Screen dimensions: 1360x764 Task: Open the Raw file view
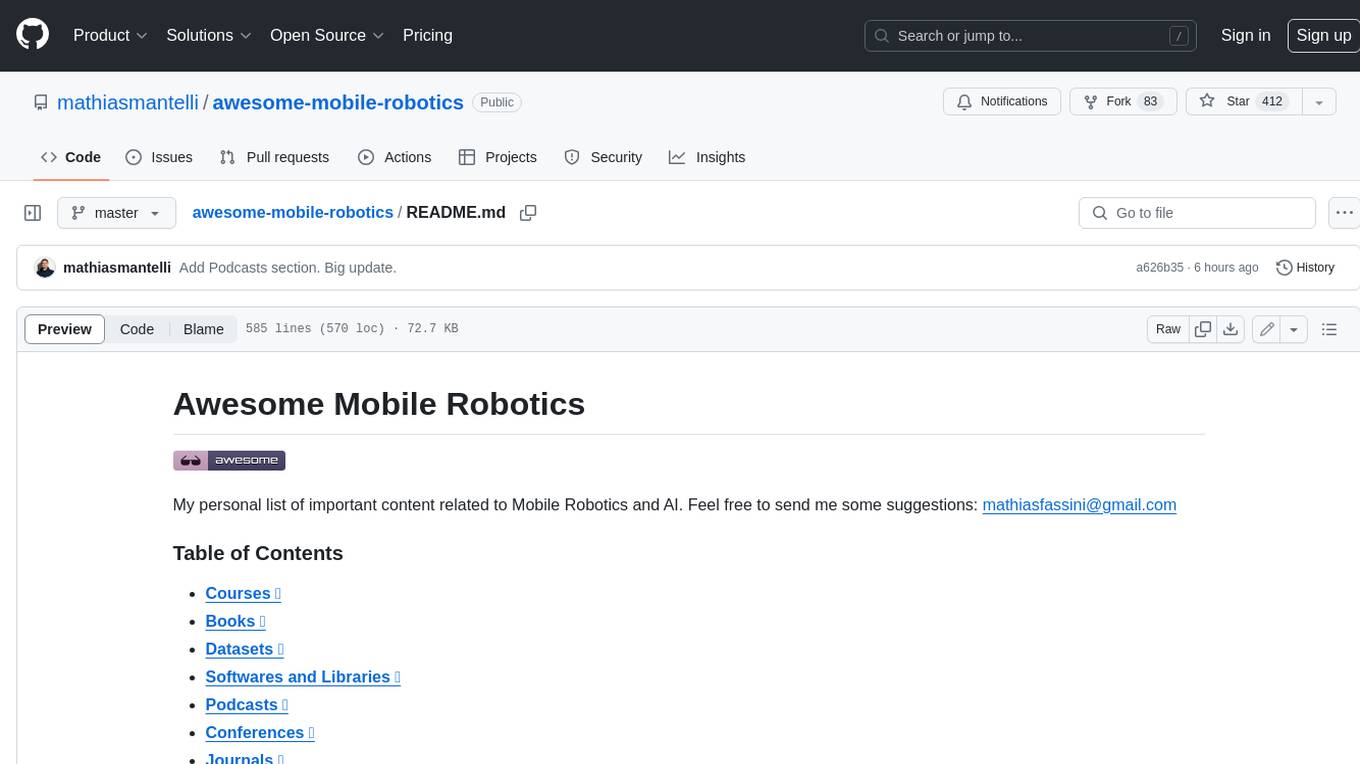(1168, 329)
